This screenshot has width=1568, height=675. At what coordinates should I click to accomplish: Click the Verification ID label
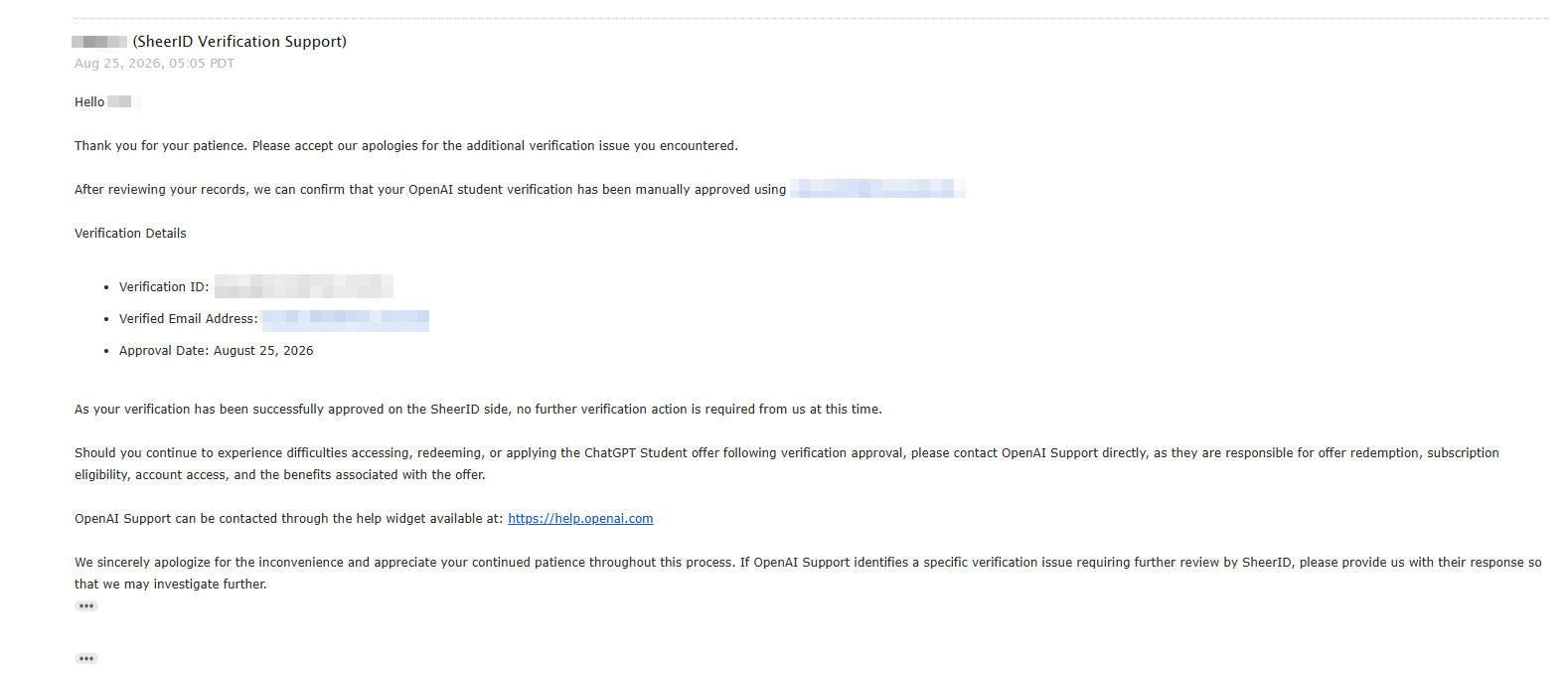click(x=164, y=287)
